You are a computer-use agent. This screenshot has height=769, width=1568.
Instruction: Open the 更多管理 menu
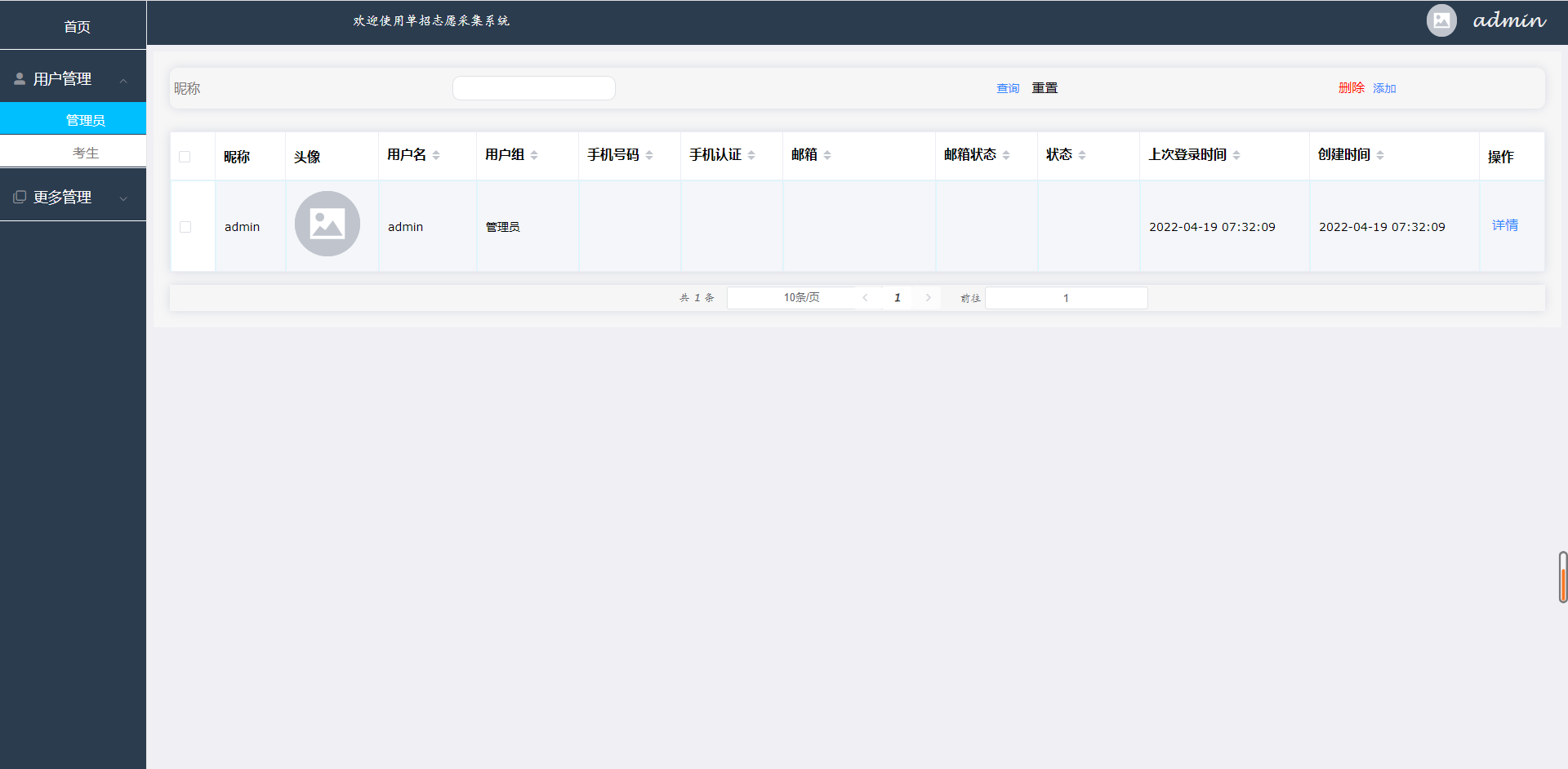(x=73, y=197)
